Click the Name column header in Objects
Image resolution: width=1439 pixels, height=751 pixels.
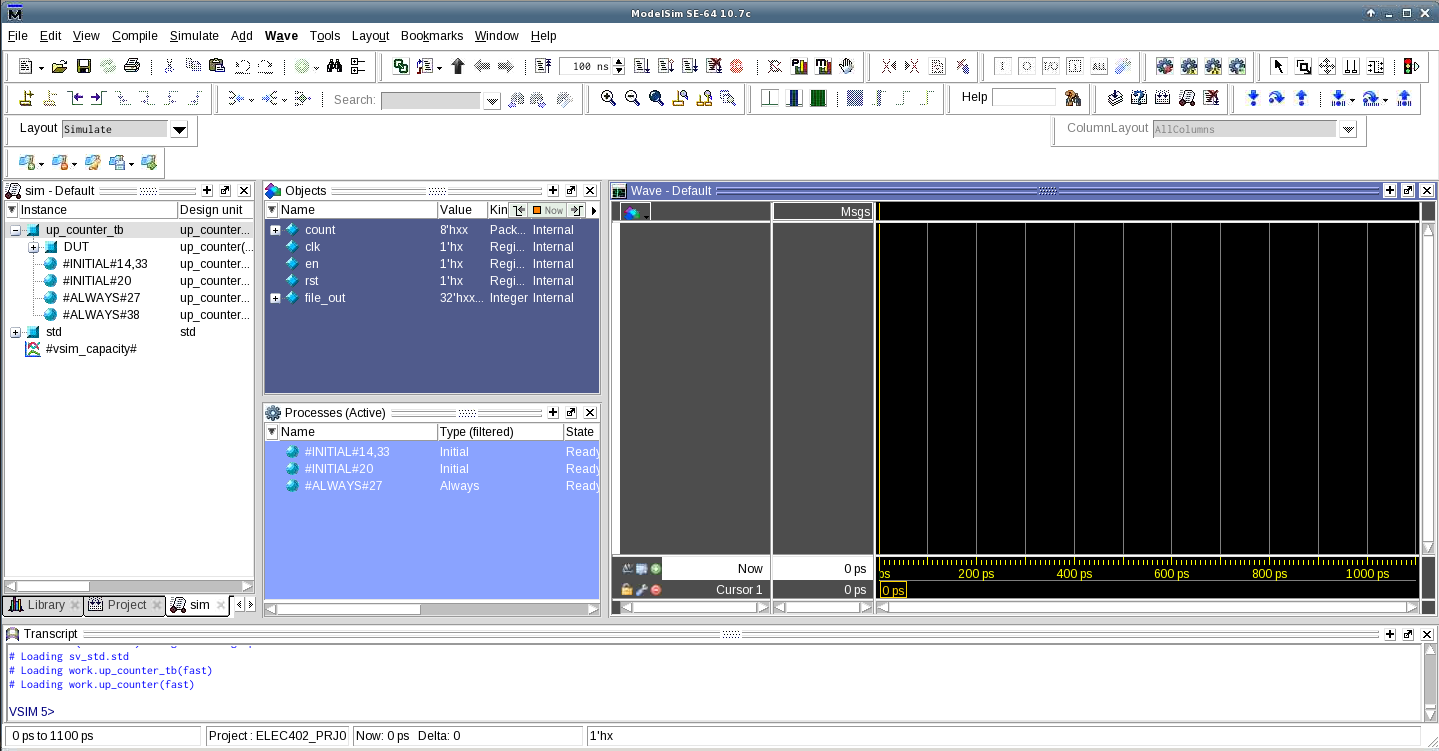(x=358, y=210)
